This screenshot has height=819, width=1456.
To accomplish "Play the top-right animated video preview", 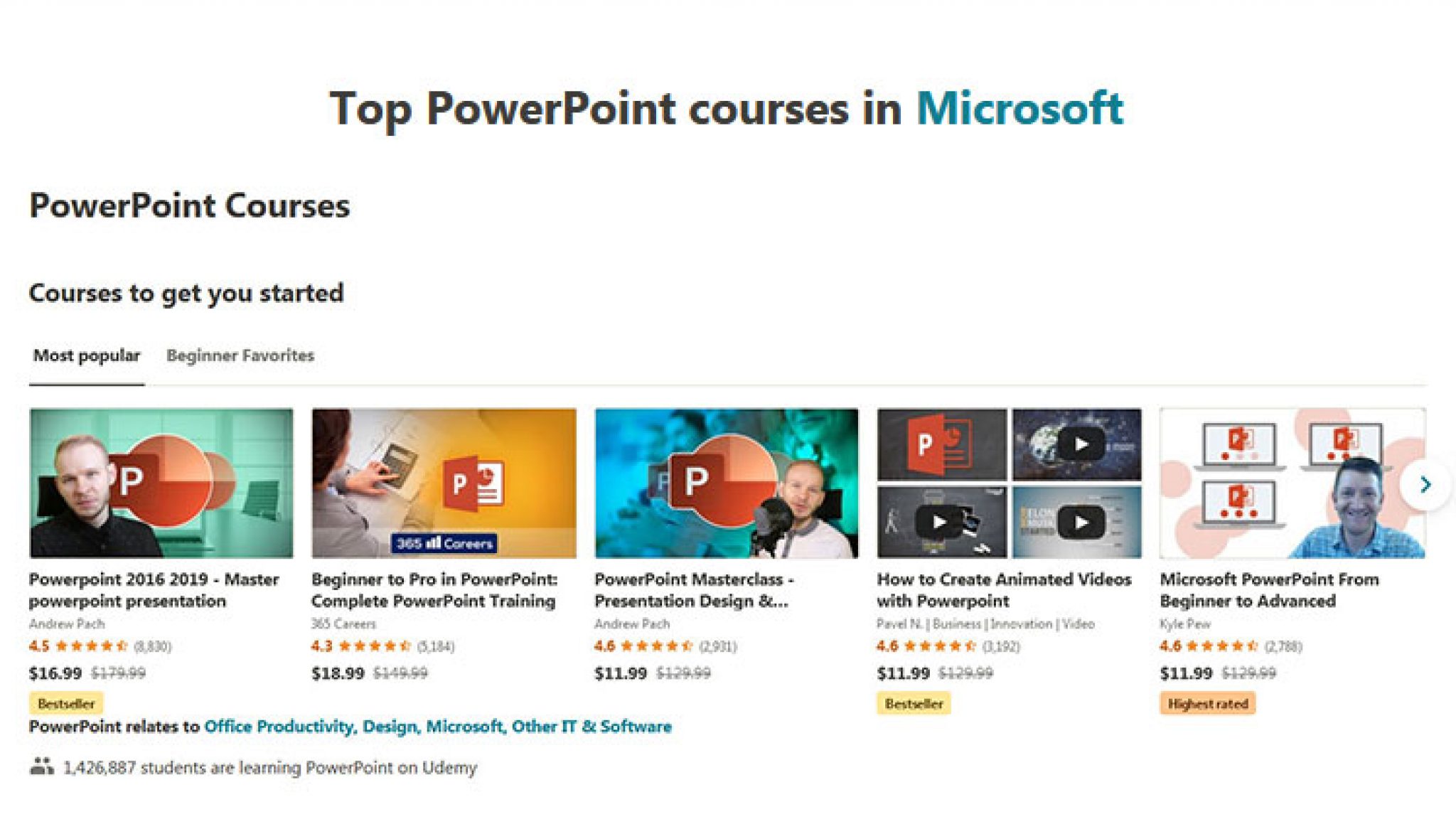I will (1080, 444).
